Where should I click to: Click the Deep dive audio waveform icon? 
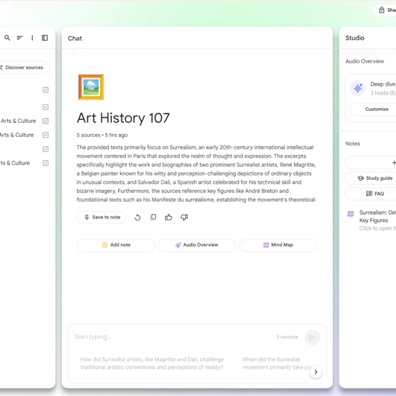pos(358,88)
